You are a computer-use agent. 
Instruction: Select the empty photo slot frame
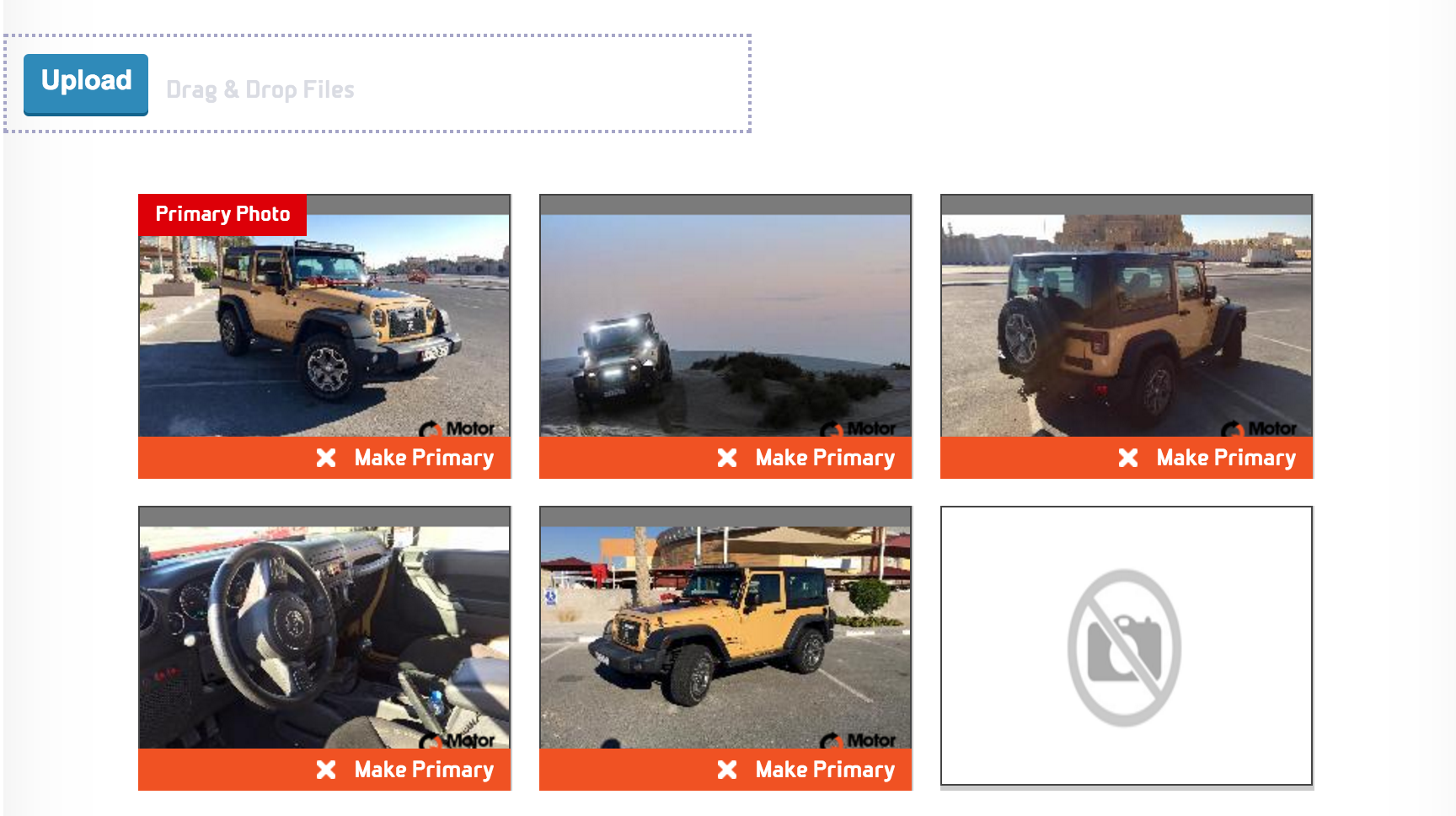[1127, 646]
